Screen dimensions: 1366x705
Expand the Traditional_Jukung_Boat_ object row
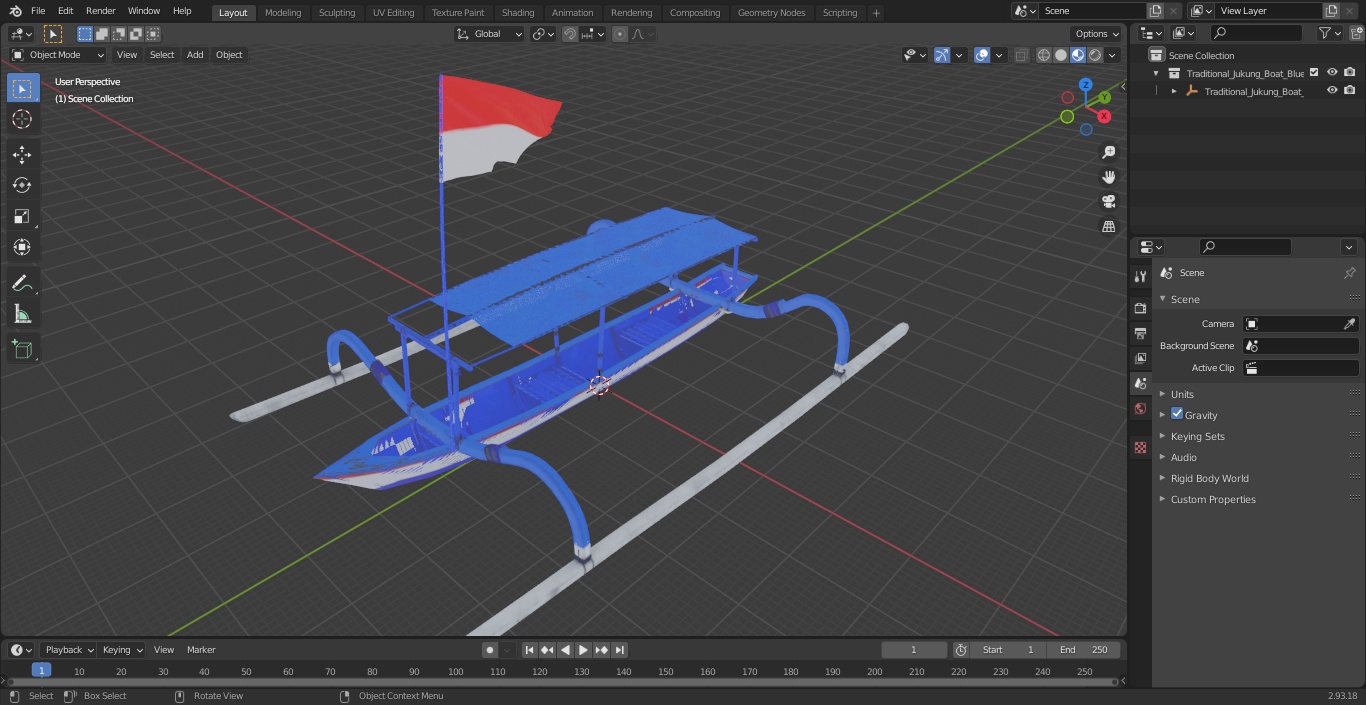click(x=1174, y=91)
